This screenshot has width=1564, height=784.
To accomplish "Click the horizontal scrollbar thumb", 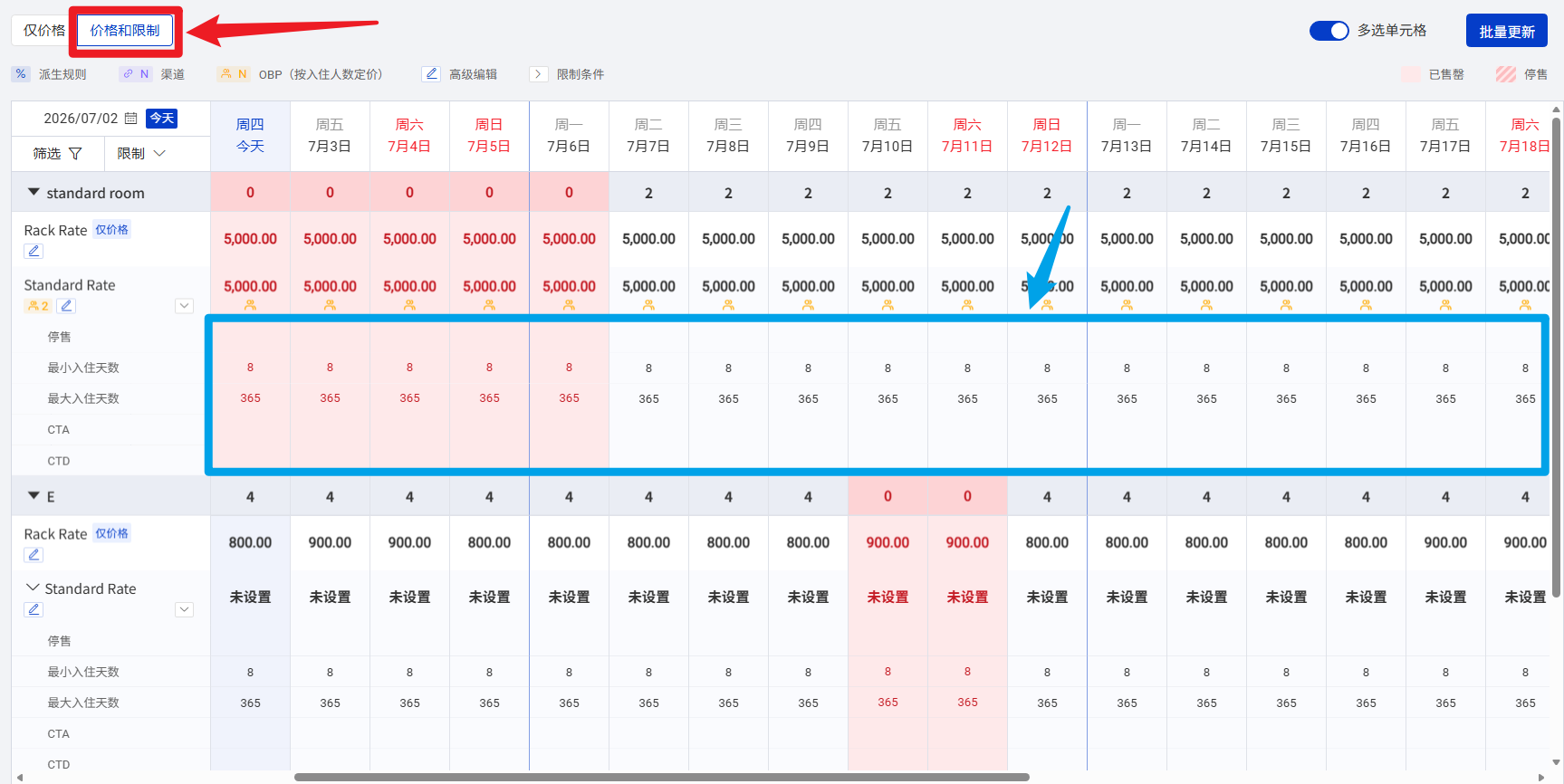I will pos(662,777).
